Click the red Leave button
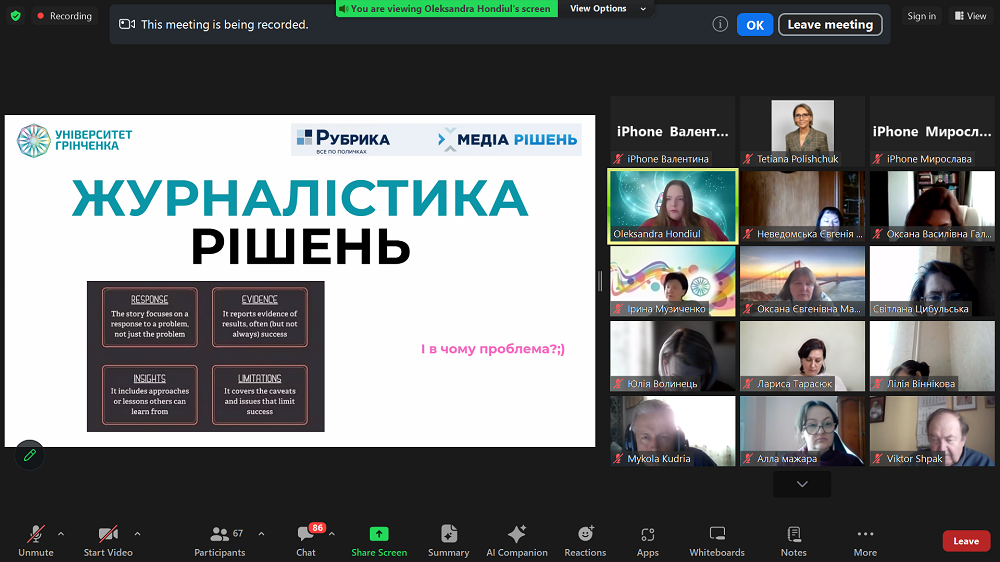Viewport: 1000px width, 562px height. click(x=966, y=541)
